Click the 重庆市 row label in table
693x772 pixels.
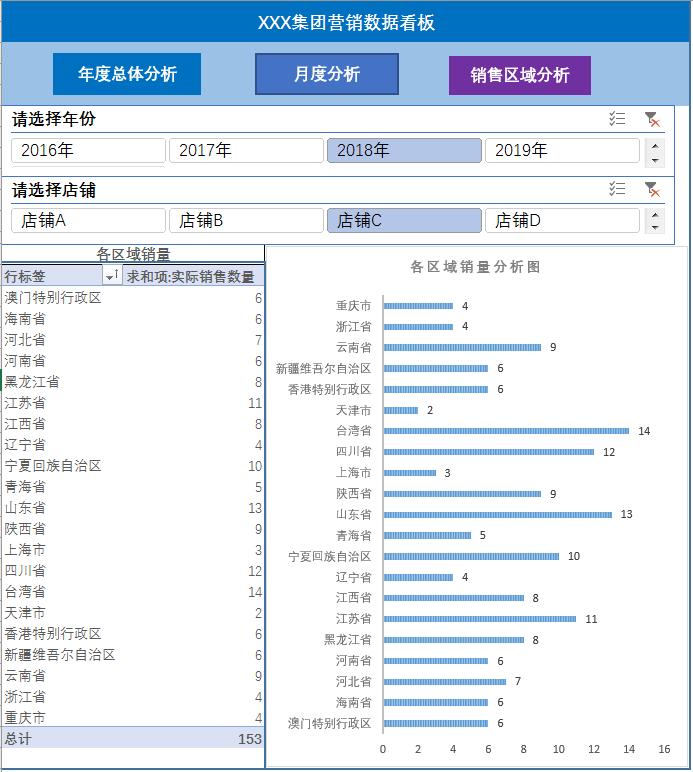25,718
